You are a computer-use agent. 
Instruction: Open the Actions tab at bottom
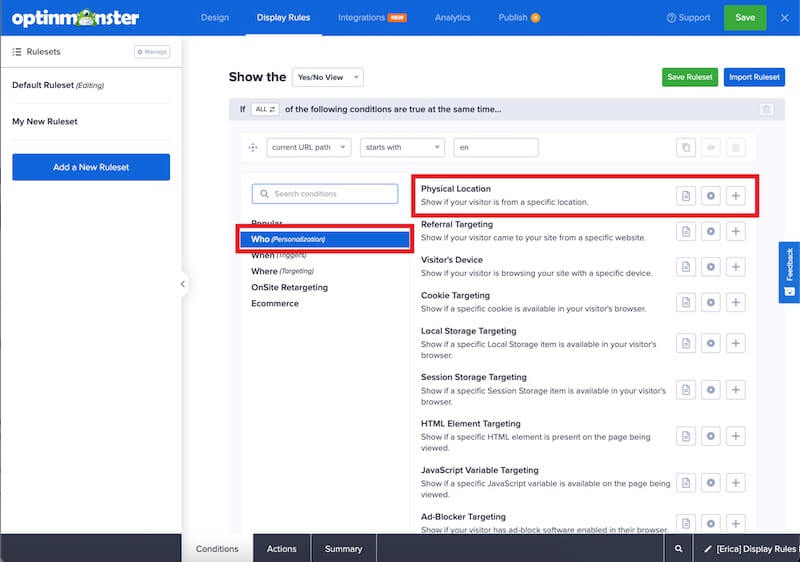(281, 549)
